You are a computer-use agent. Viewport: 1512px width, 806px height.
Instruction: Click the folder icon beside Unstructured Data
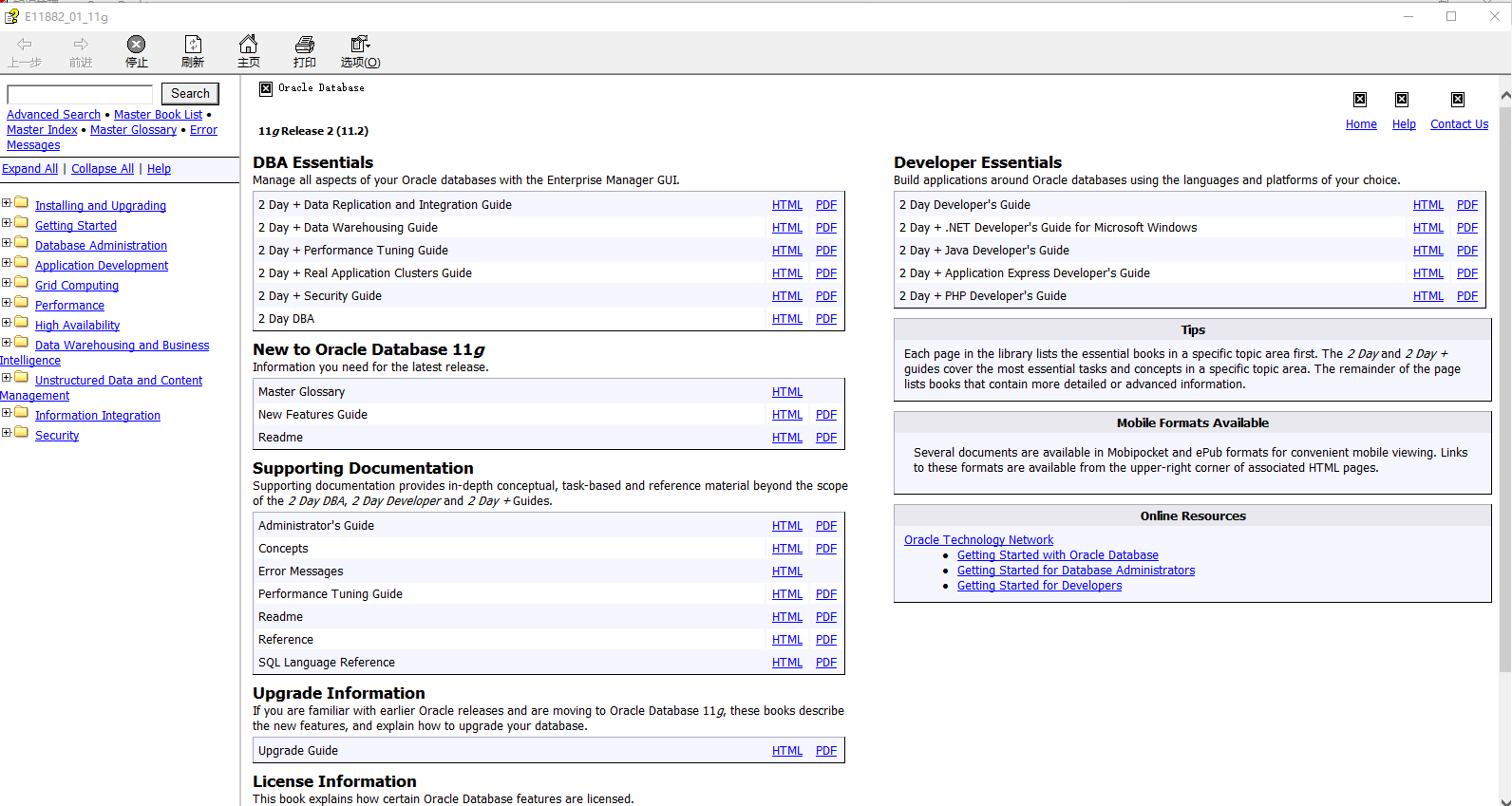click(21, 378)
